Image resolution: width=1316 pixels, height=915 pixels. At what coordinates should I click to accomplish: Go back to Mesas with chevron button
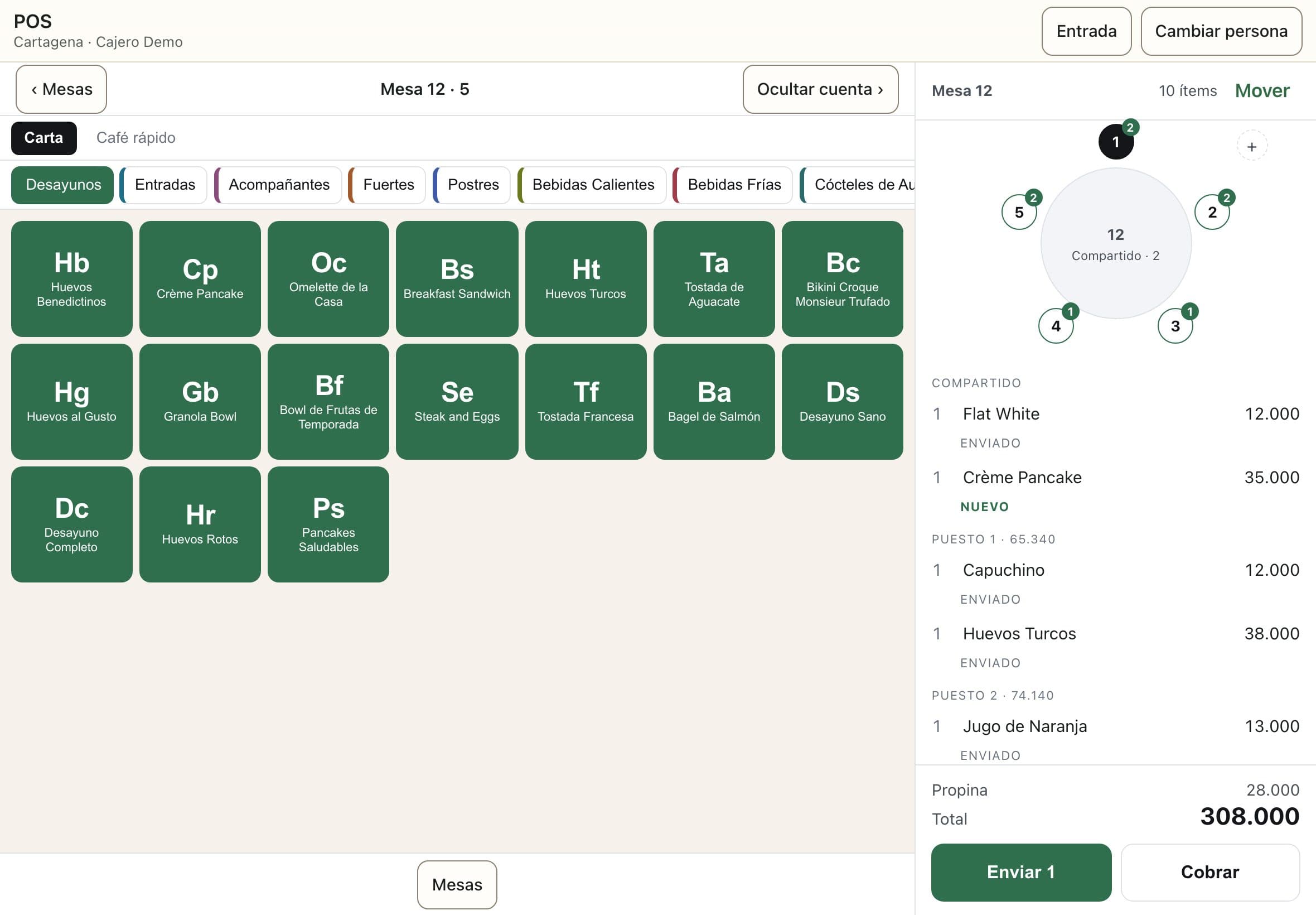[61, 89]
